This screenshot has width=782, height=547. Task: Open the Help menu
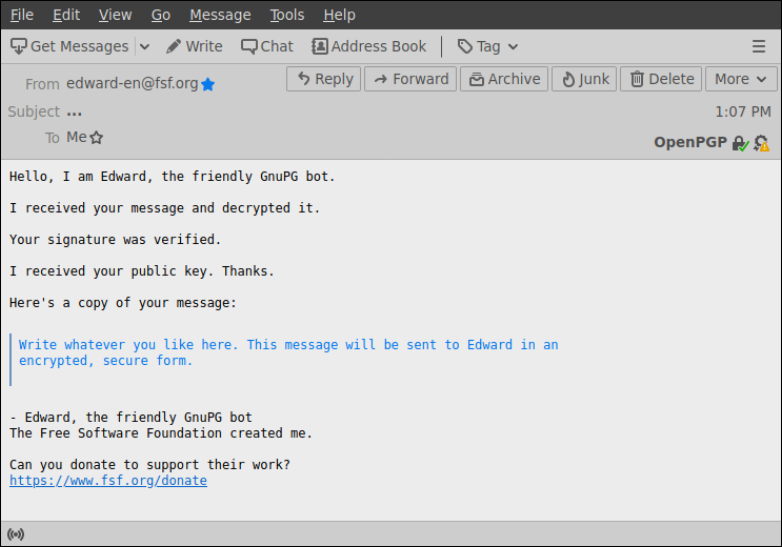pyautogui.click(x=339, y=15)
